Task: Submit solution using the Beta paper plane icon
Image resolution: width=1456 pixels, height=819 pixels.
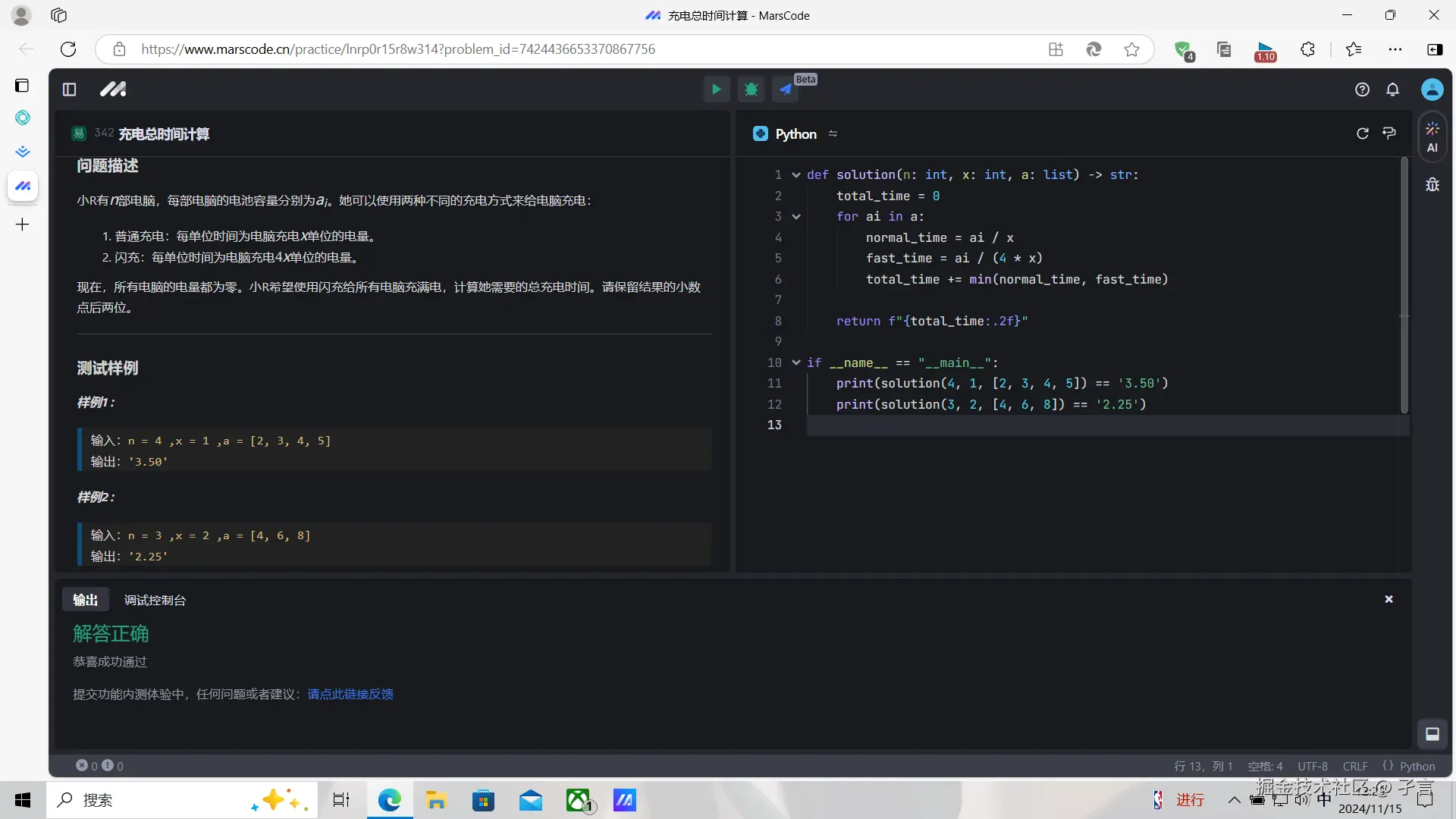Action: tap(786, 89)
